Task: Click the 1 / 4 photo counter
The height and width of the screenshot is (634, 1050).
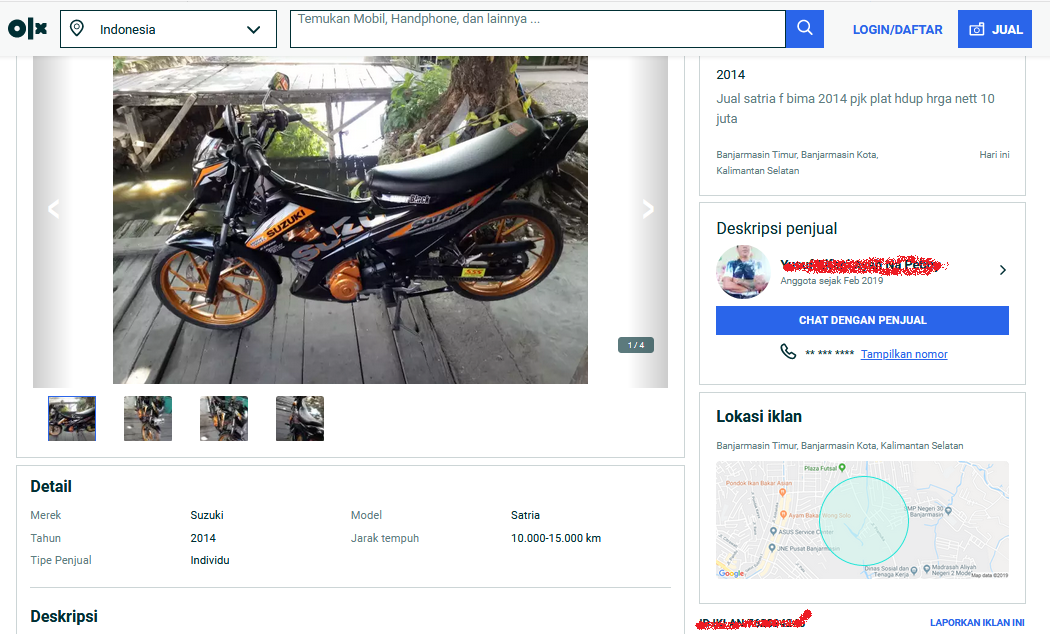Action: click(x=635, y=345)
